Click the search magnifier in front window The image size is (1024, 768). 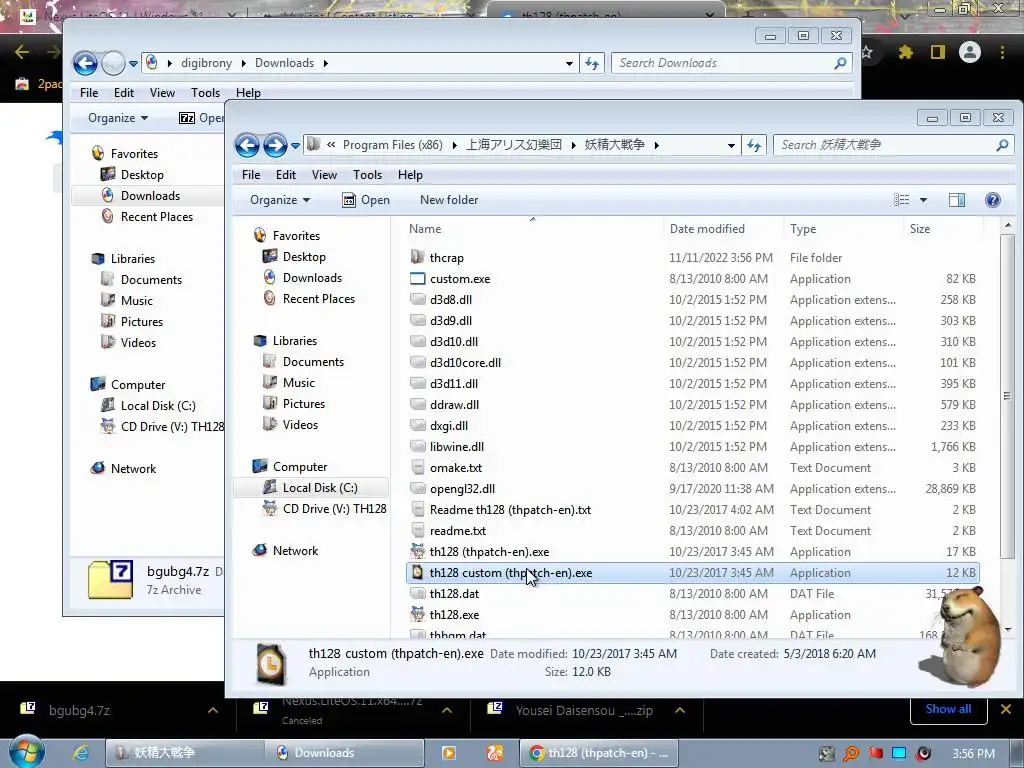[x=1002, y=145]
